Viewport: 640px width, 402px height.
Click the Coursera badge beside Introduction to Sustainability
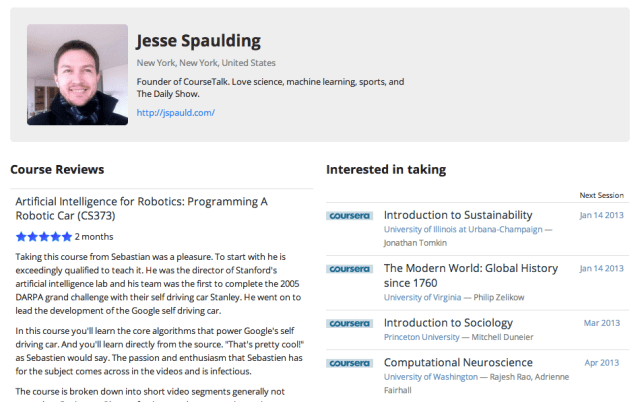pyautogui.click(x=349, y=215)
